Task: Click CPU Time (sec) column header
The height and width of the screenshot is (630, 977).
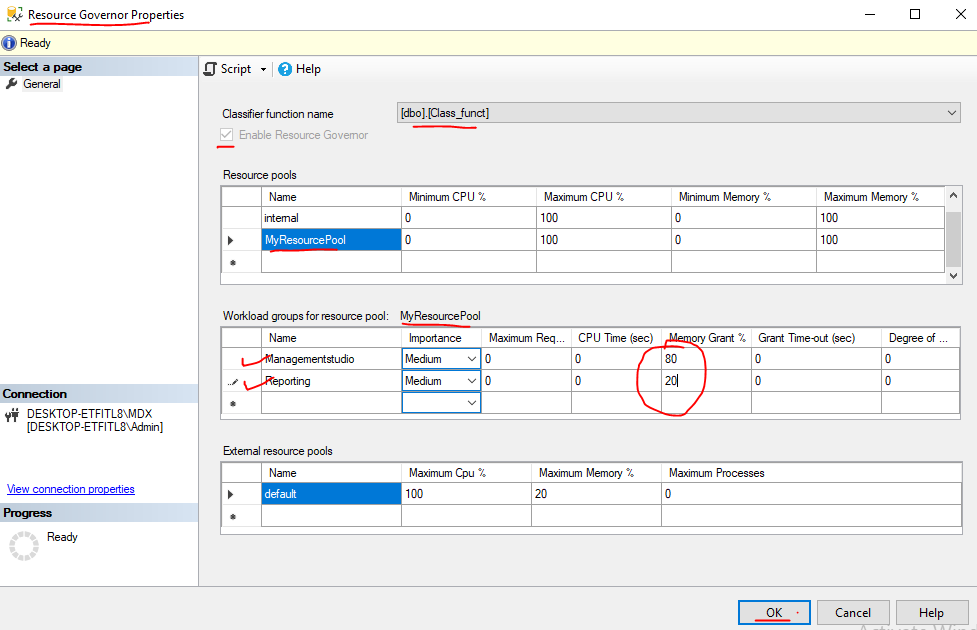Action: [616, 338]
